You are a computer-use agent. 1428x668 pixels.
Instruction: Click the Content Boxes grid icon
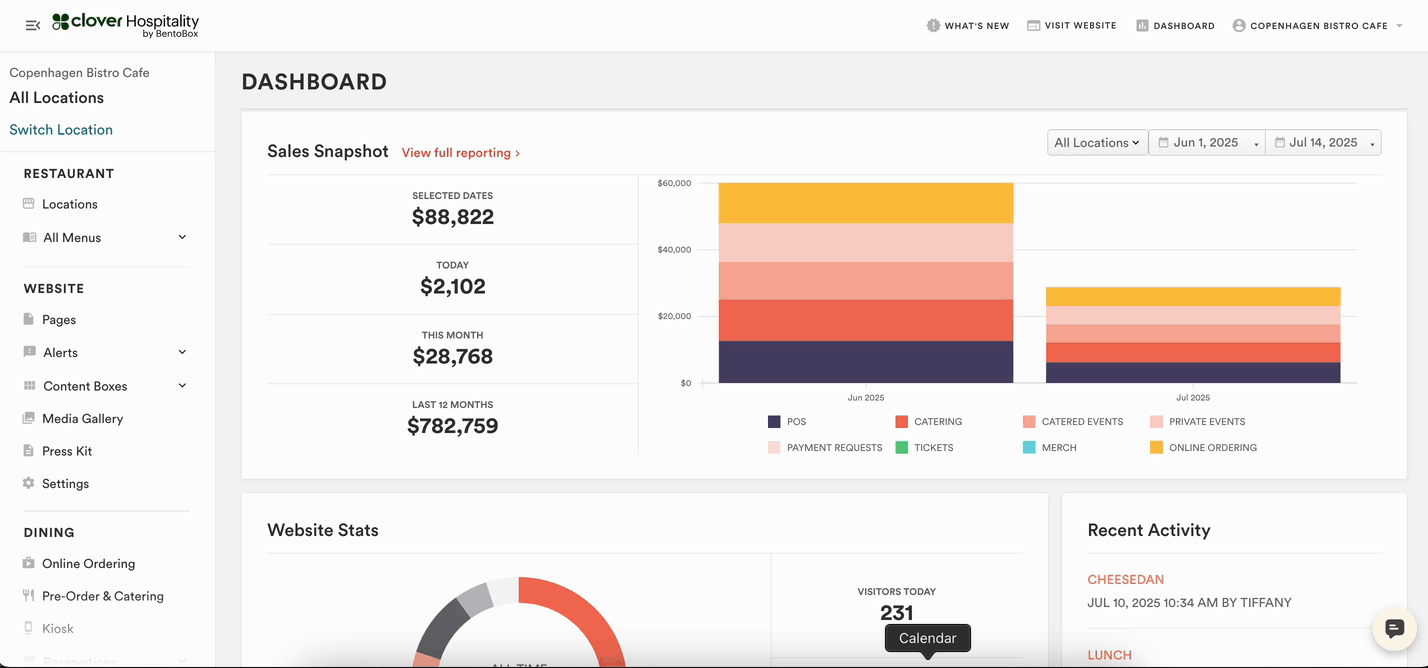[x=29, y=386]
